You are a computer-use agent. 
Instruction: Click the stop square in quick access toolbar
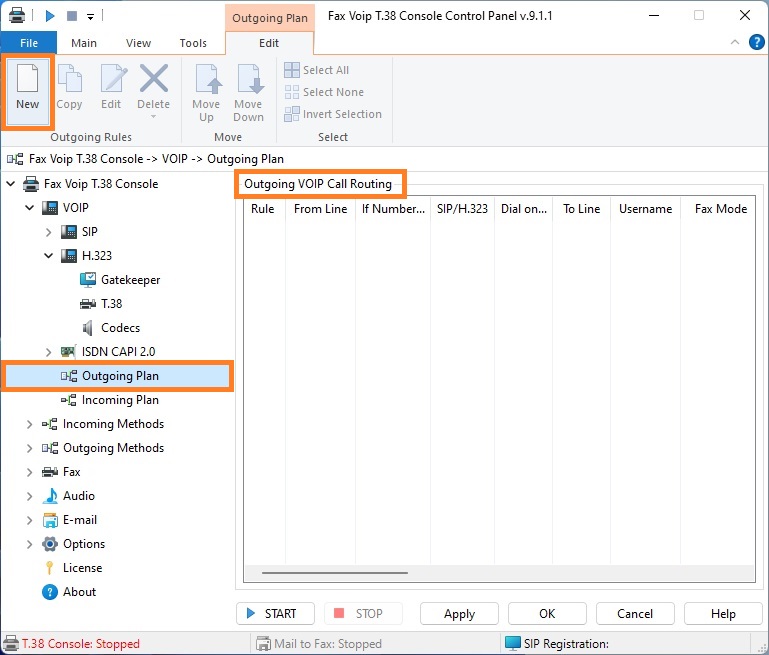point(72,16)
